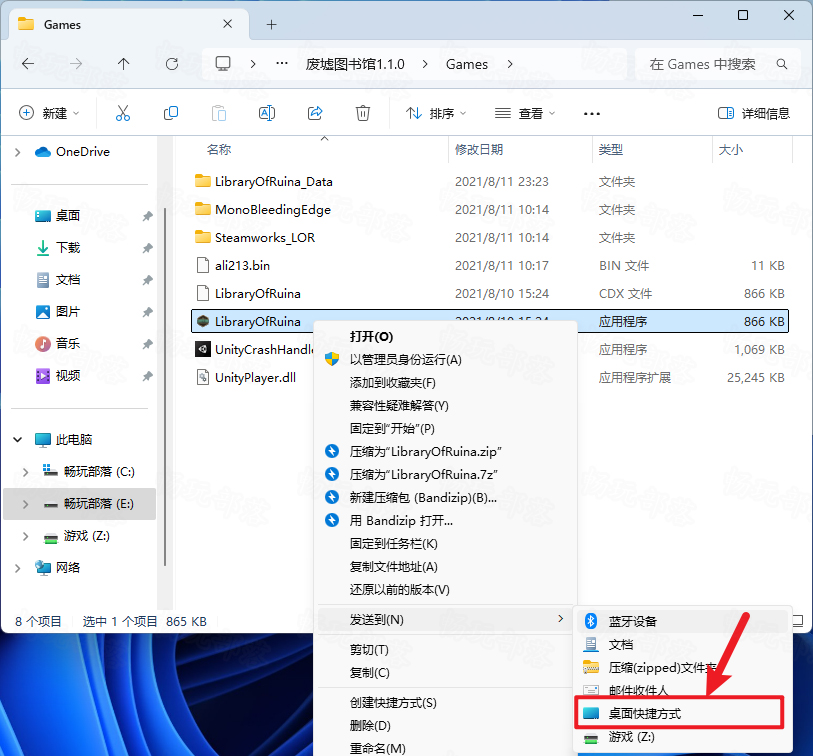Screen dimensions: 813x756
Task: Click 废墟图书馆1.1.0 breadcrumb
Action: pyautogui.click(x=355, y=64)
